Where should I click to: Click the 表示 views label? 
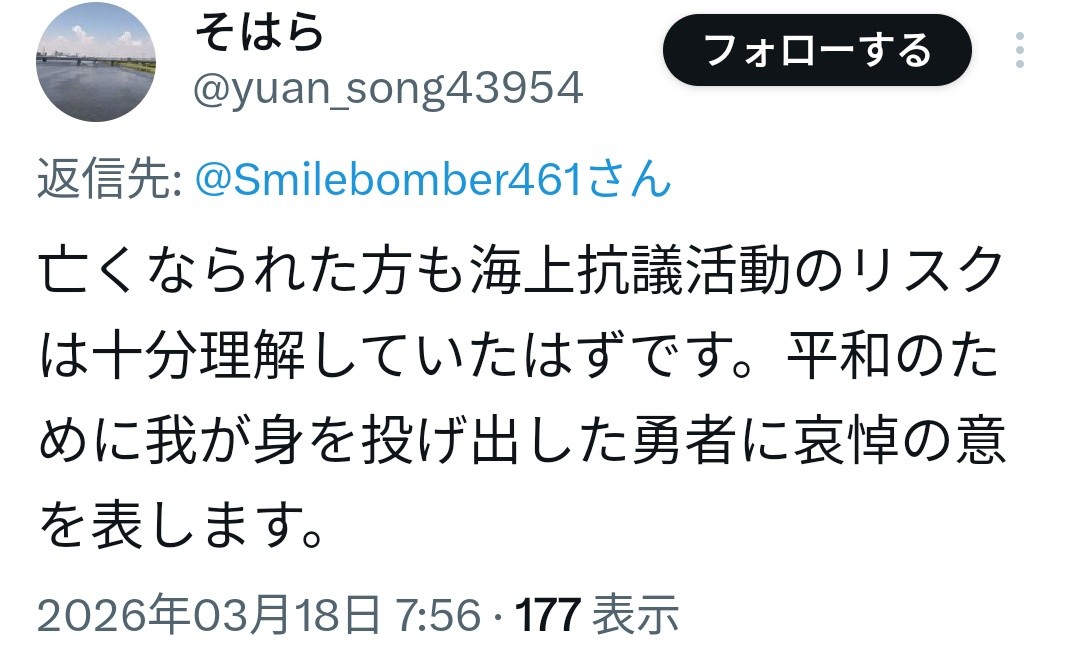[636, 614]
